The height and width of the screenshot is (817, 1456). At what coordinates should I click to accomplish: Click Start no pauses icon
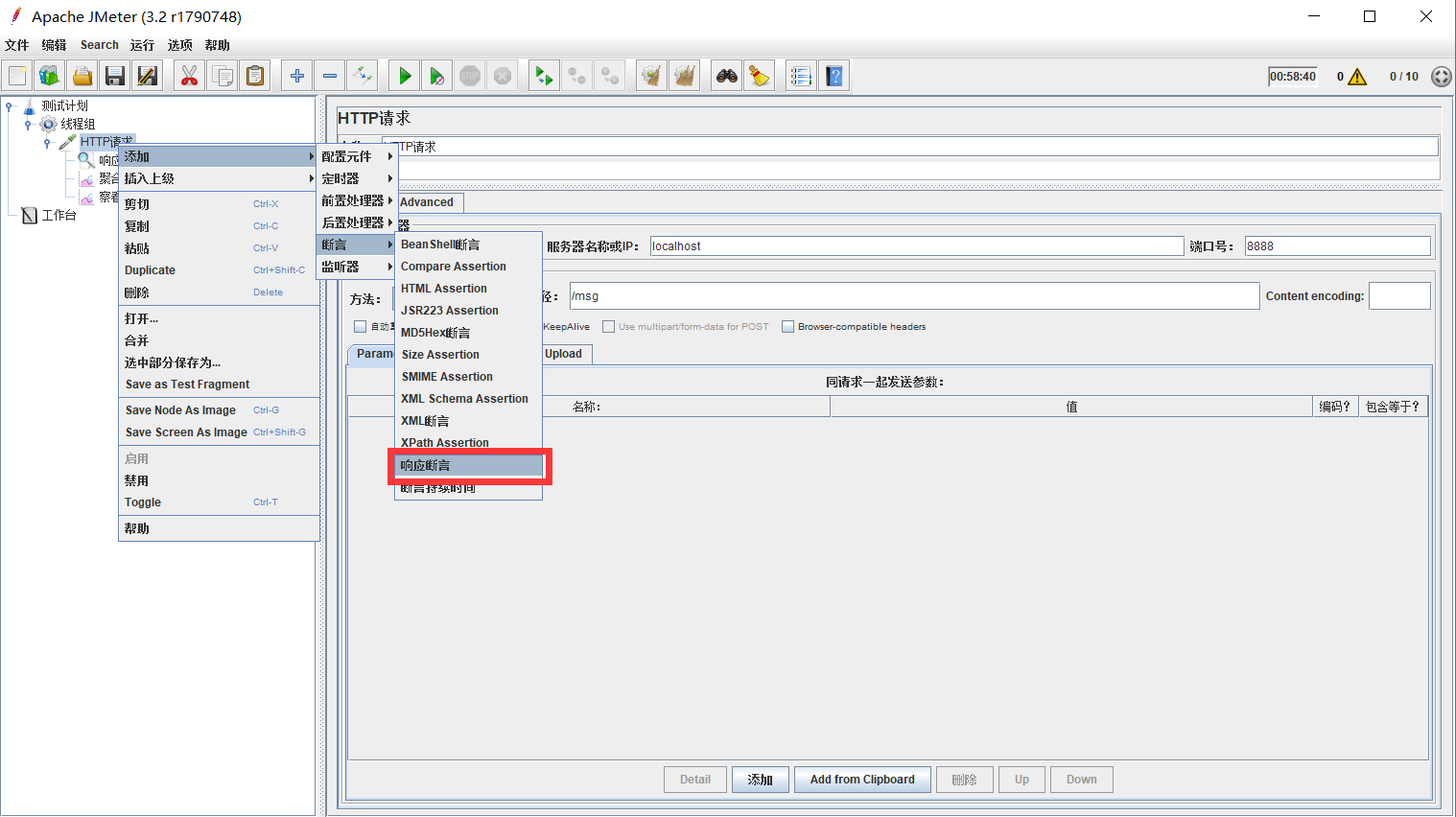pos(437,76)
